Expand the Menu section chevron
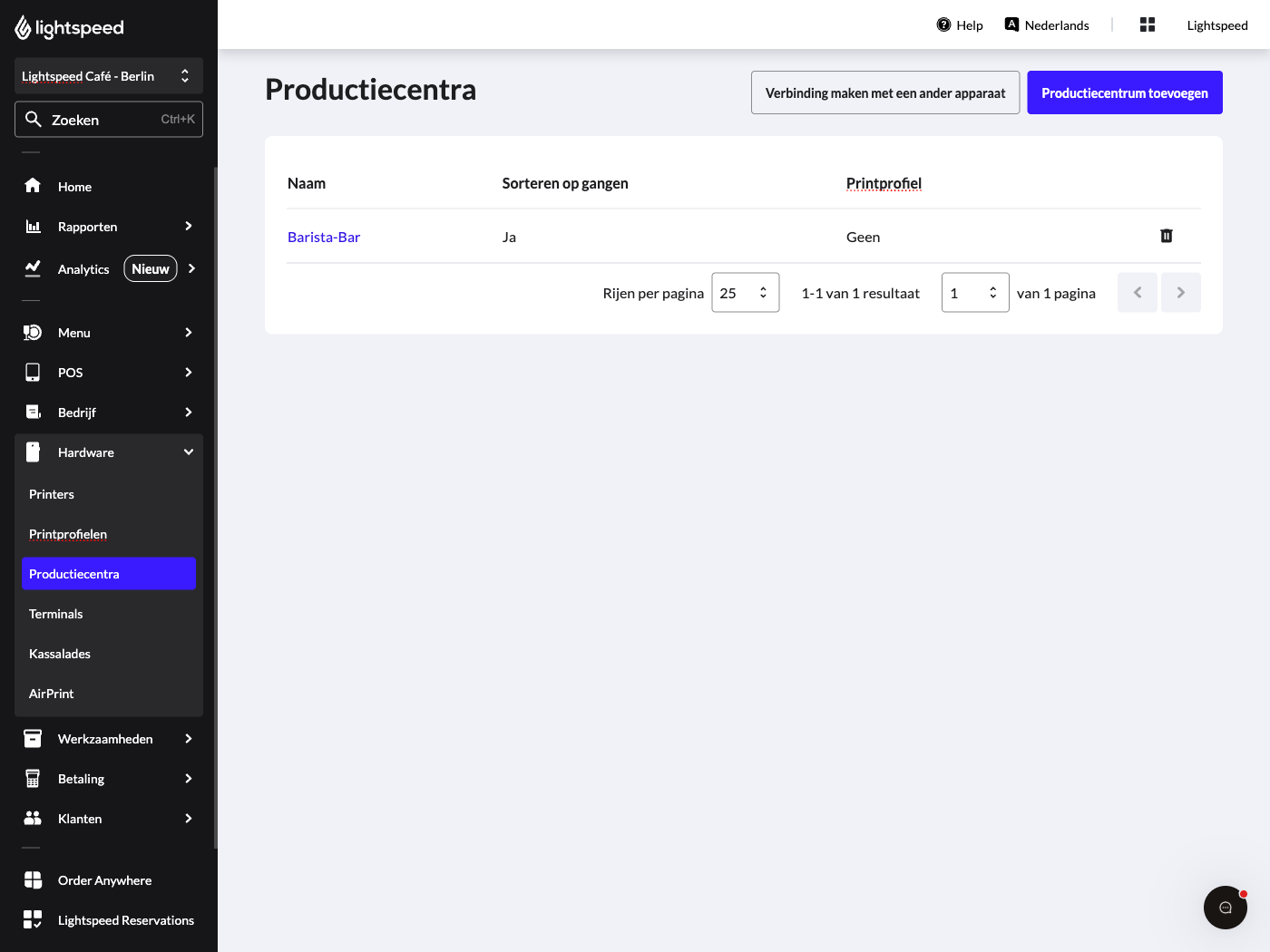The width and height of the screenshot is (1270, 952). click(x=189, y=333)
